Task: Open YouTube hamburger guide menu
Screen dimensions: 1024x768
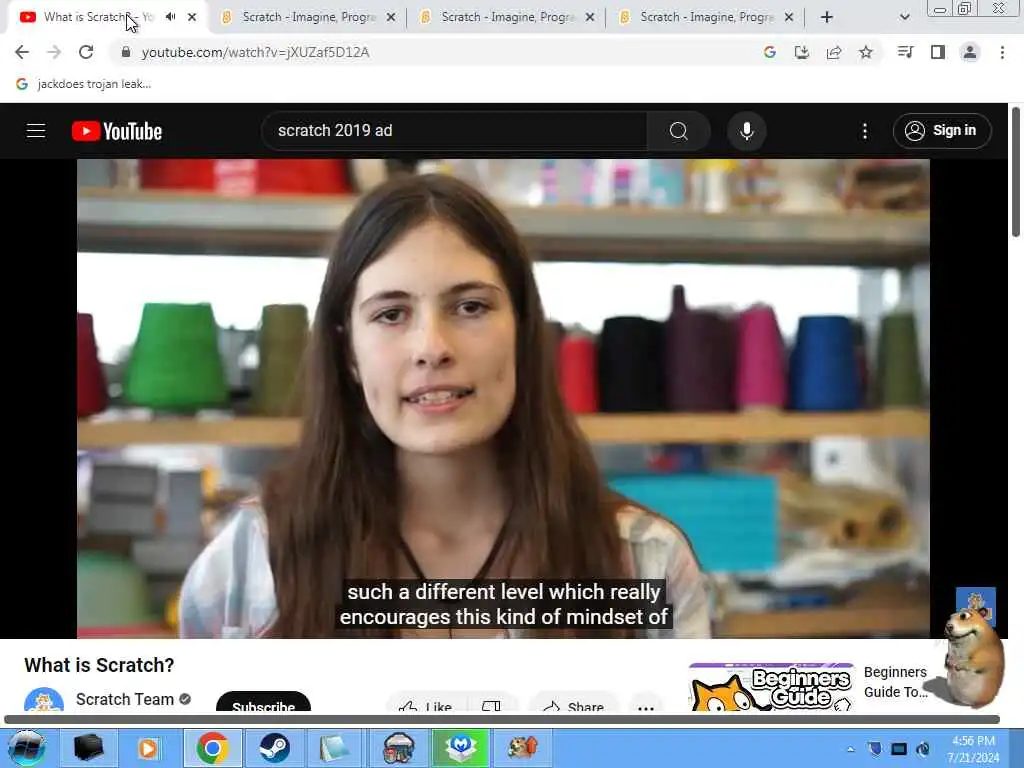Action: [36, 131]
